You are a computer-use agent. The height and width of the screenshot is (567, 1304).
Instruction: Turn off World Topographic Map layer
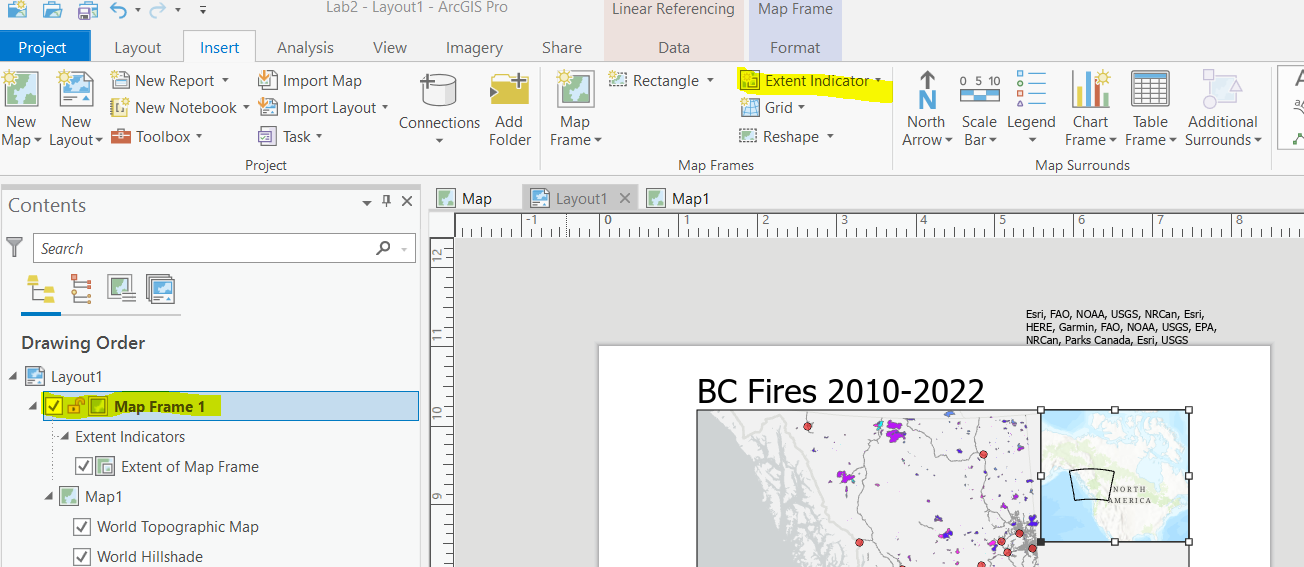[x=82, y=527]
